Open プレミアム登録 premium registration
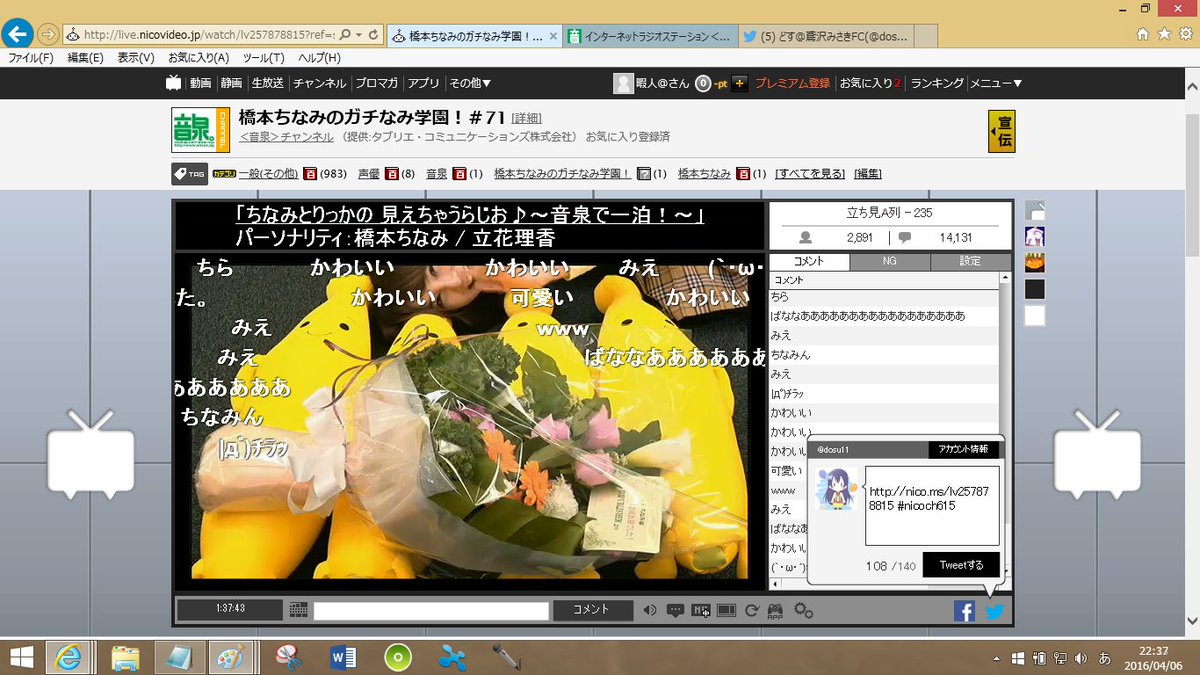This screenshot has height=675, width=1200. pos(792,83)
